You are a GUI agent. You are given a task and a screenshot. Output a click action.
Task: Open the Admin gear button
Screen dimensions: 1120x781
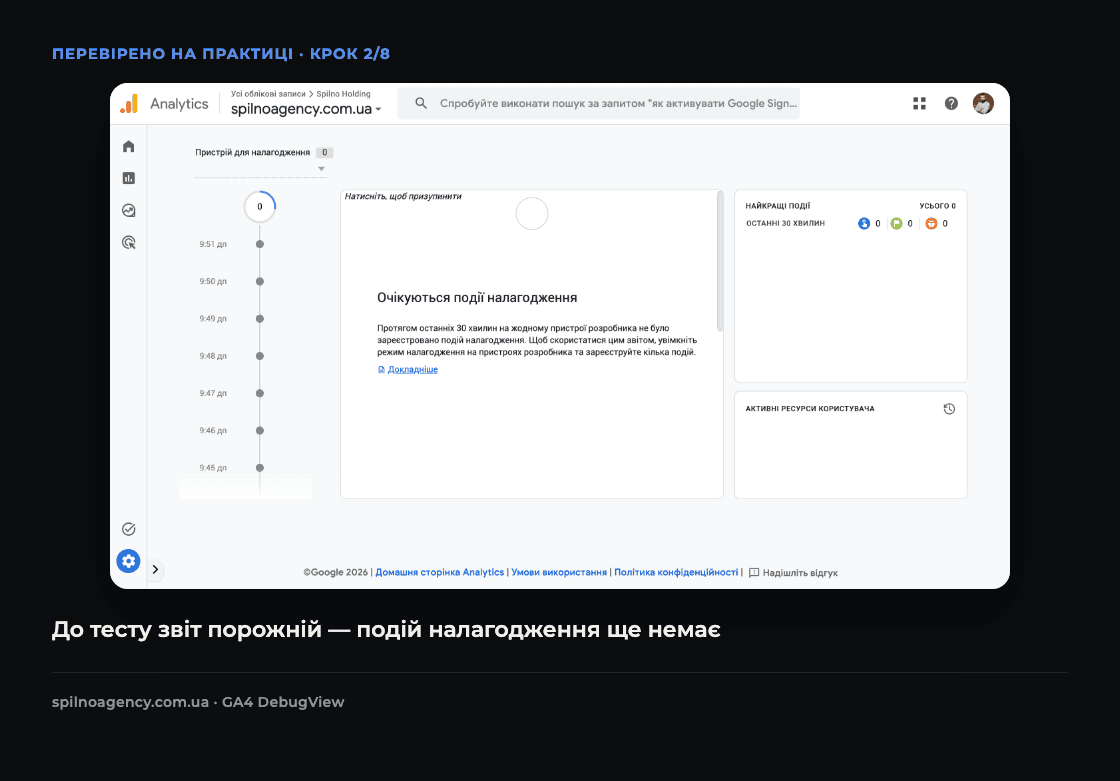pos(129,561)
